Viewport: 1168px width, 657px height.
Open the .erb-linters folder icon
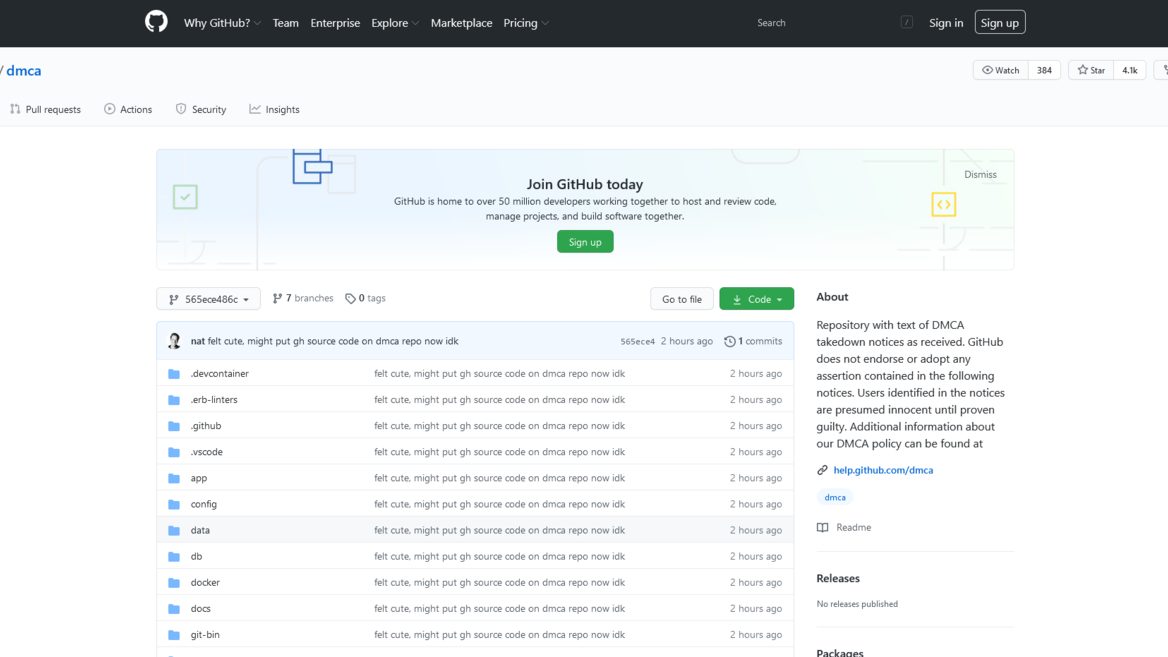174,400
